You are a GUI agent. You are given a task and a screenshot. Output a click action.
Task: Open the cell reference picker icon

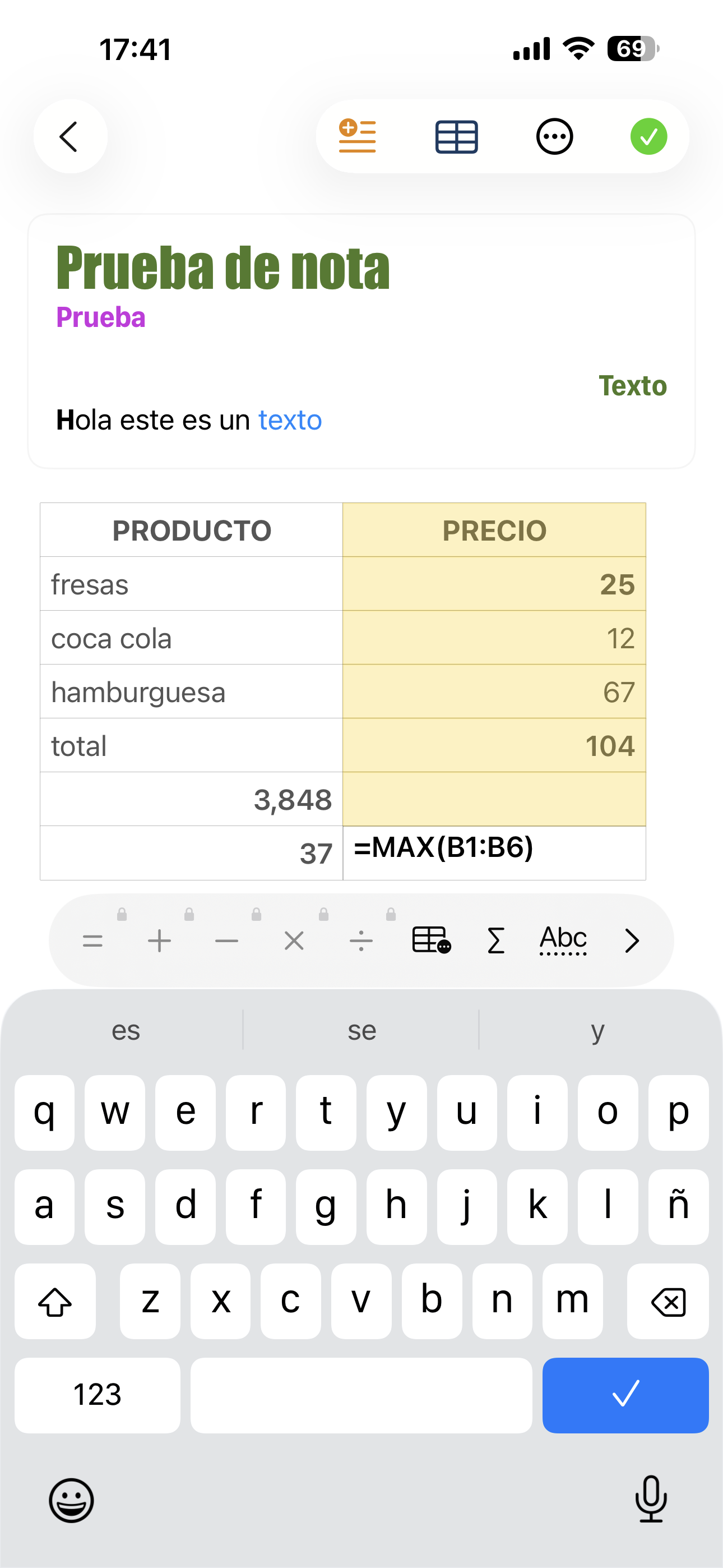pos(431,940)
